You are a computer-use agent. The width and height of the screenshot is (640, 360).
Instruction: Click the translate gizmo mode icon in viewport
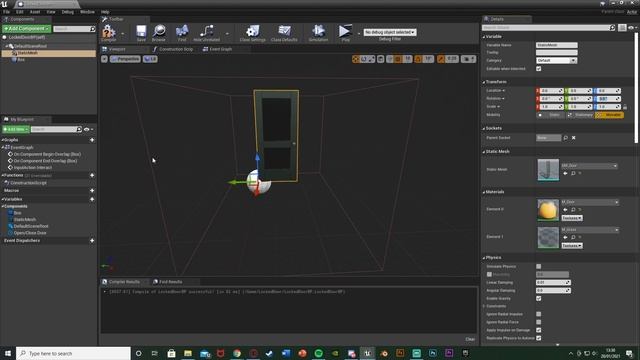[x=356, y=59]
